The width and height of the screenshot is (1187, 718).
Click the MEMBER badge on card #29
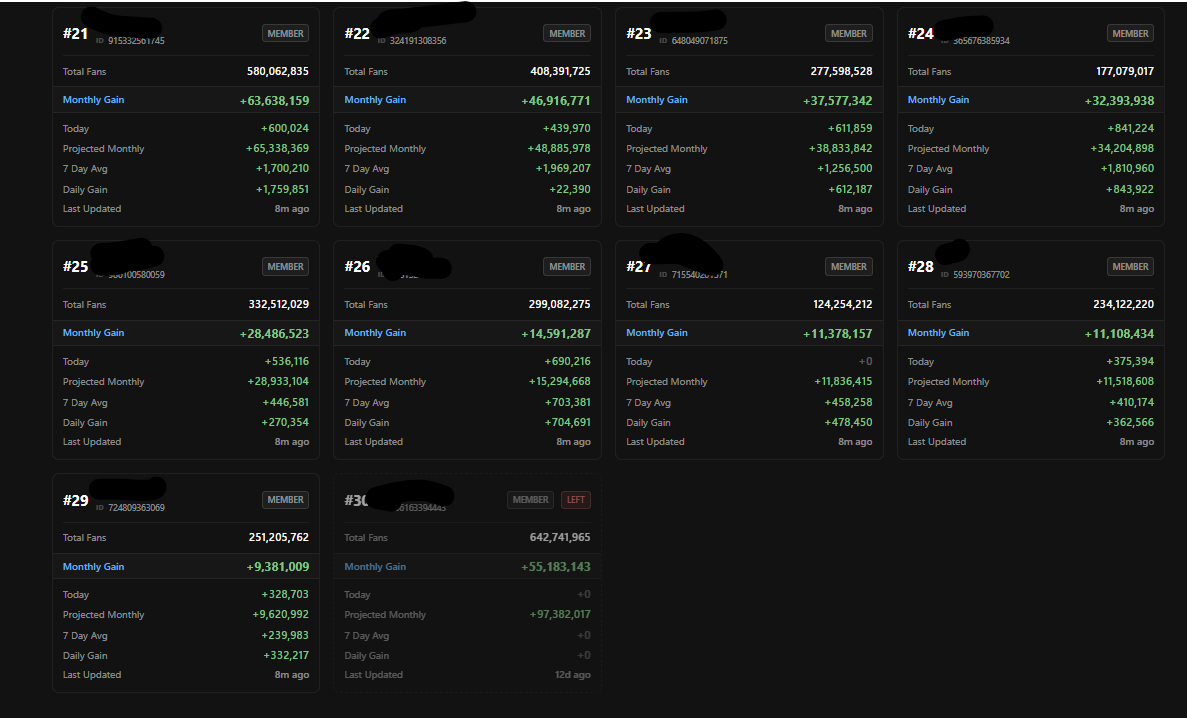[285, 500]
